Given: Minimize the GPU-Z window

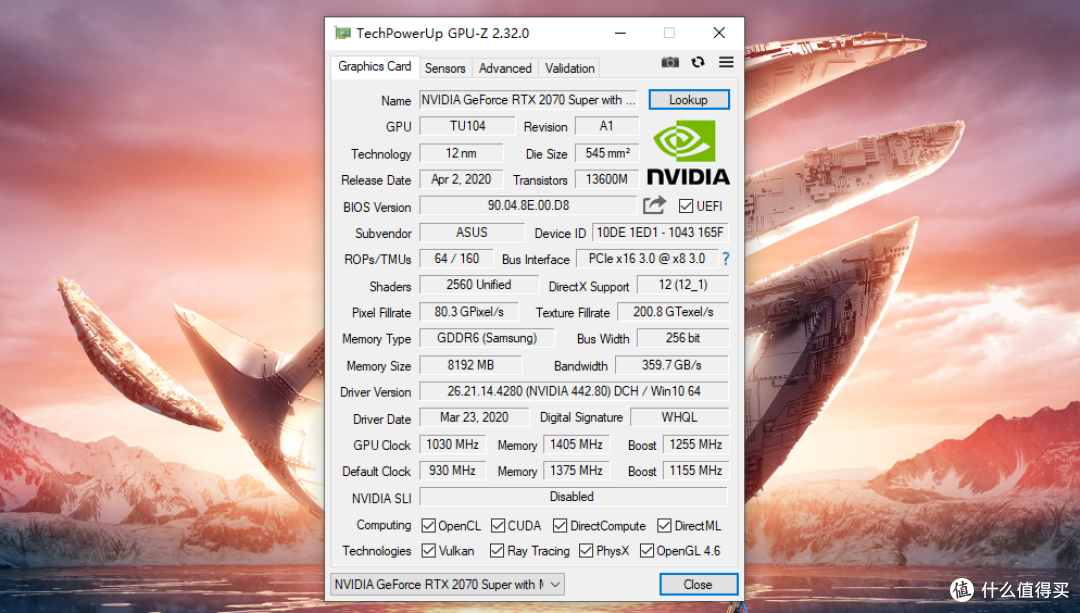Looking at the screenshot, I should 621,33.
